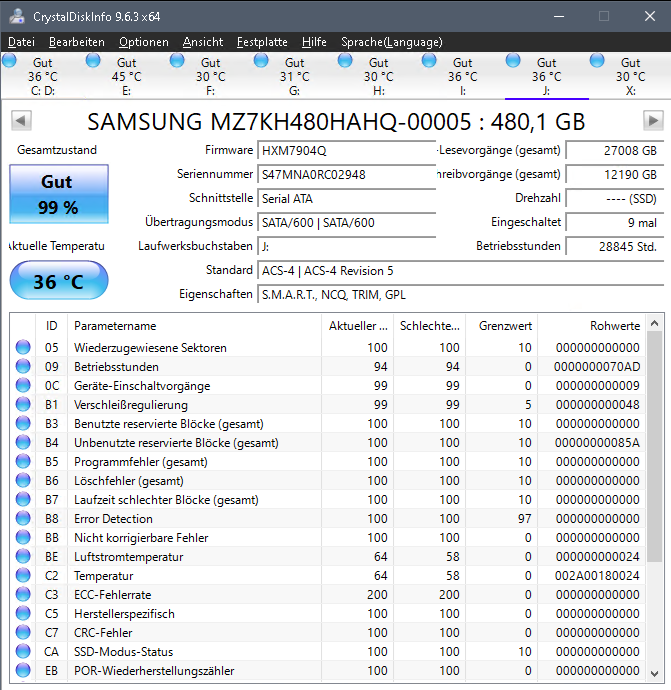
Task: Click status icon for Betriebsstunden row 09
Action: tap(23, 366)
